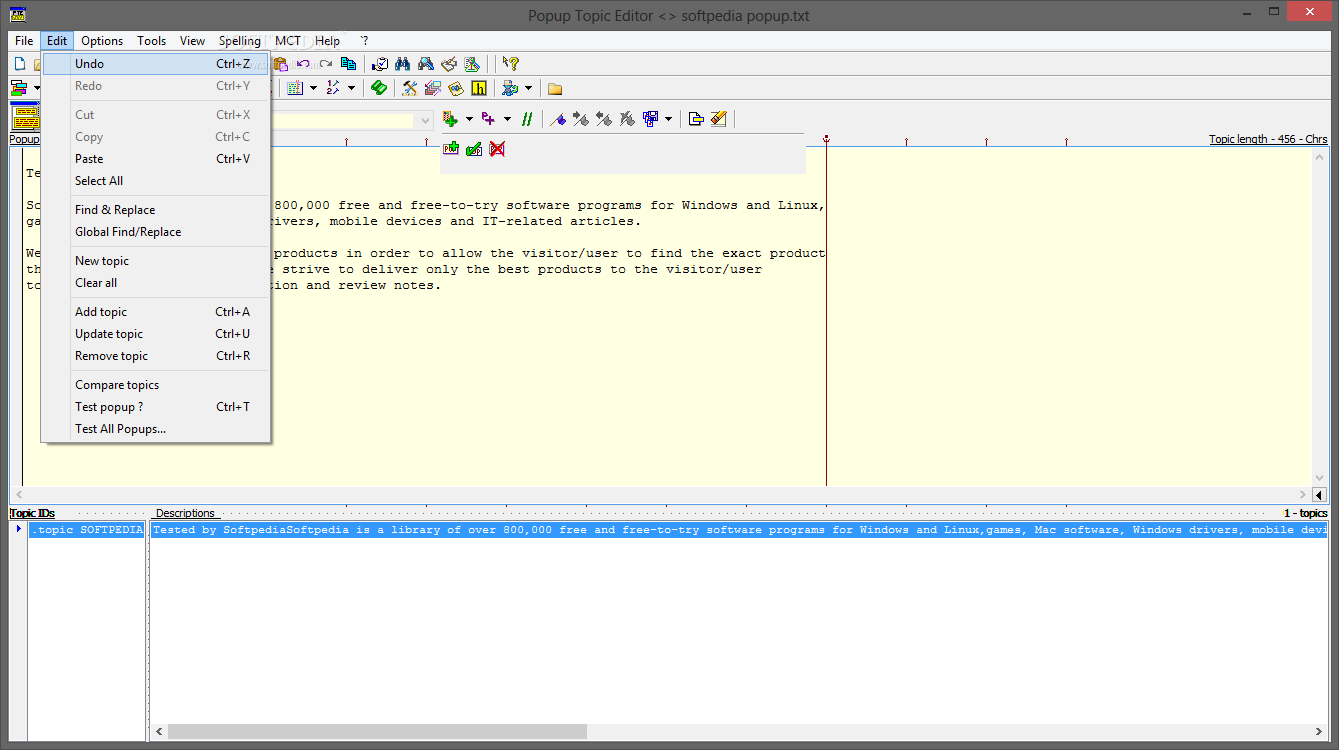Choose Remove topic menu entry
Screen dimensions: 1339x750
155,356
